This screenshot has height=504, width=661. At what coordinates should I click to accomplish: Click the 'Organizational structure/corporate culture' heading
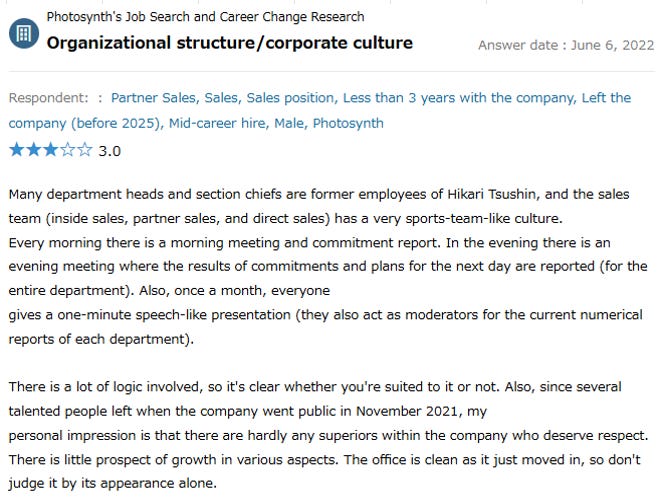[230, 43]
